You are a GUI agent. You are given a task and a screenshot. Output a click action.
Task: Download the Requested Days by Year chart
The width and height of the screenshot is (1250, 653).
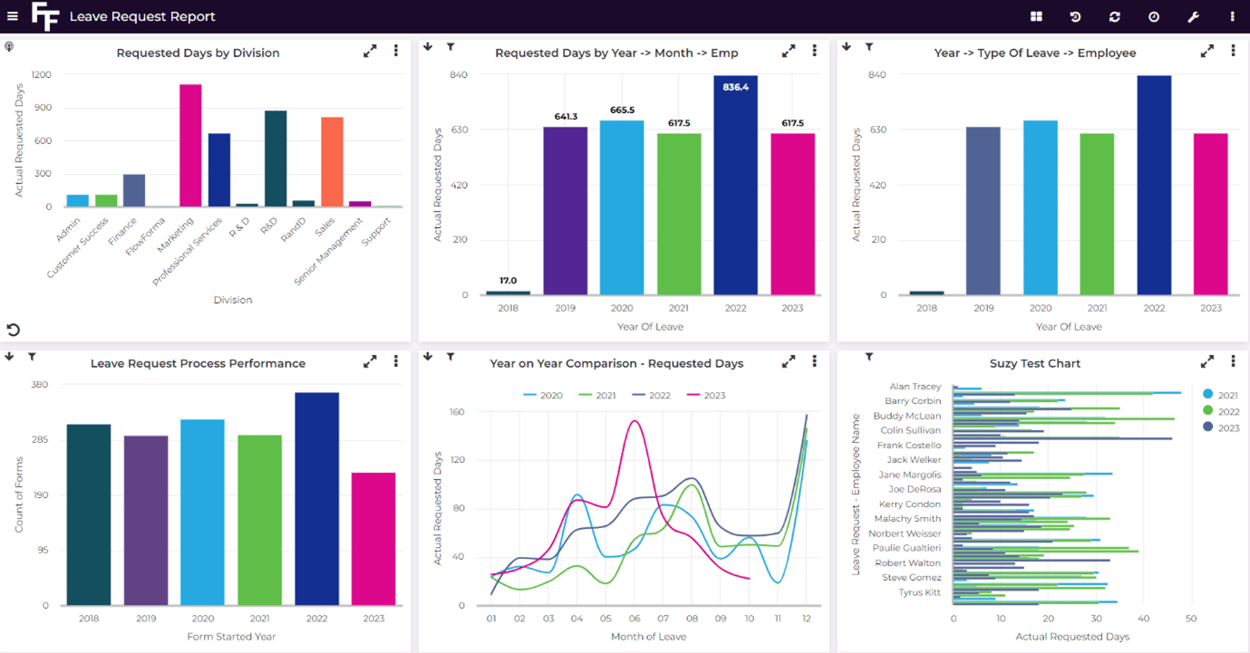(428, 46)
